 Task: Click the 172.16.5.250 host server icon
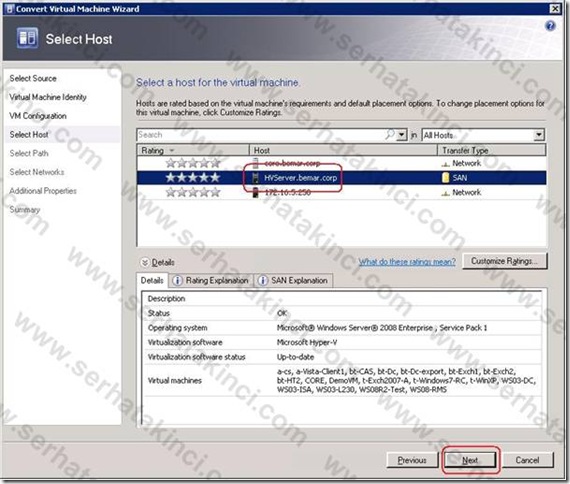(256, 192)
